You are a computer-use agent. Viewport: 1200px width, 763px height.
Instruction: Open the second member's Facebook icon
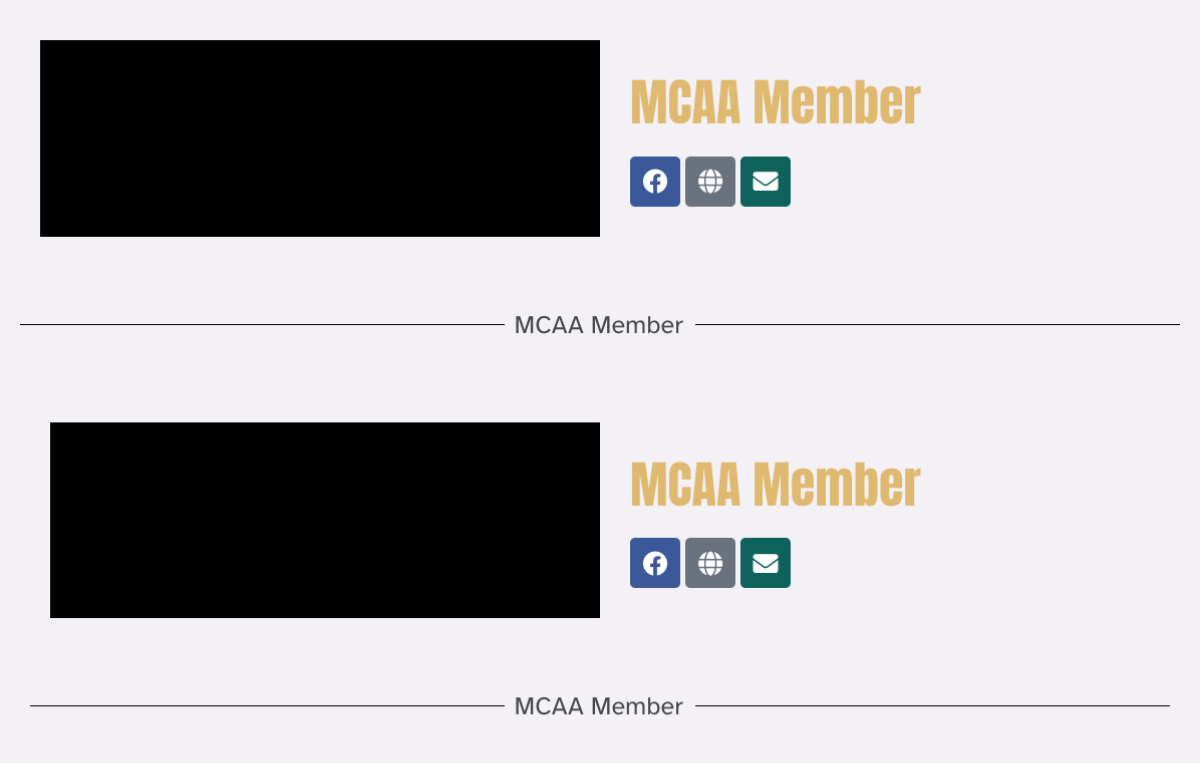[655, 563]
